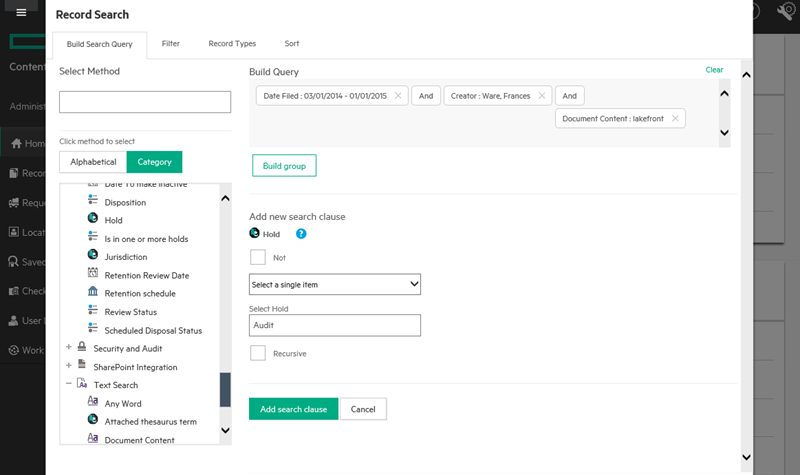The height and width of the screenshot is (475, 800).
Task: Switch to the Filter tab
Action: pyautogui.click(x=171, y=44)
